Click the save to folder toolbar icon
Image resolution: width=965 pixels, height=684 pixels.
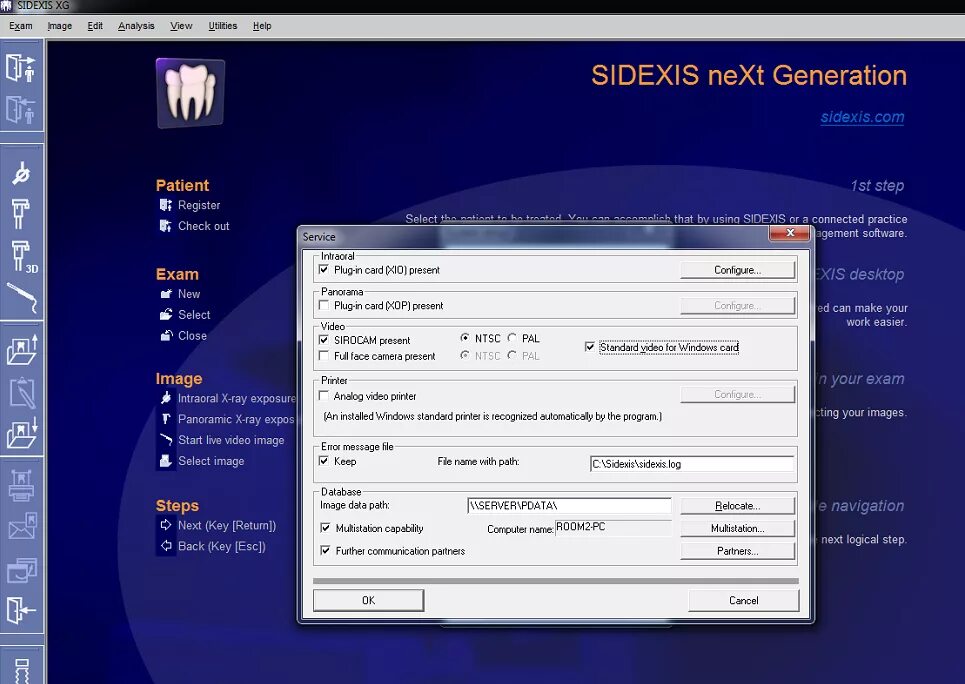click(x=22, y=432)
